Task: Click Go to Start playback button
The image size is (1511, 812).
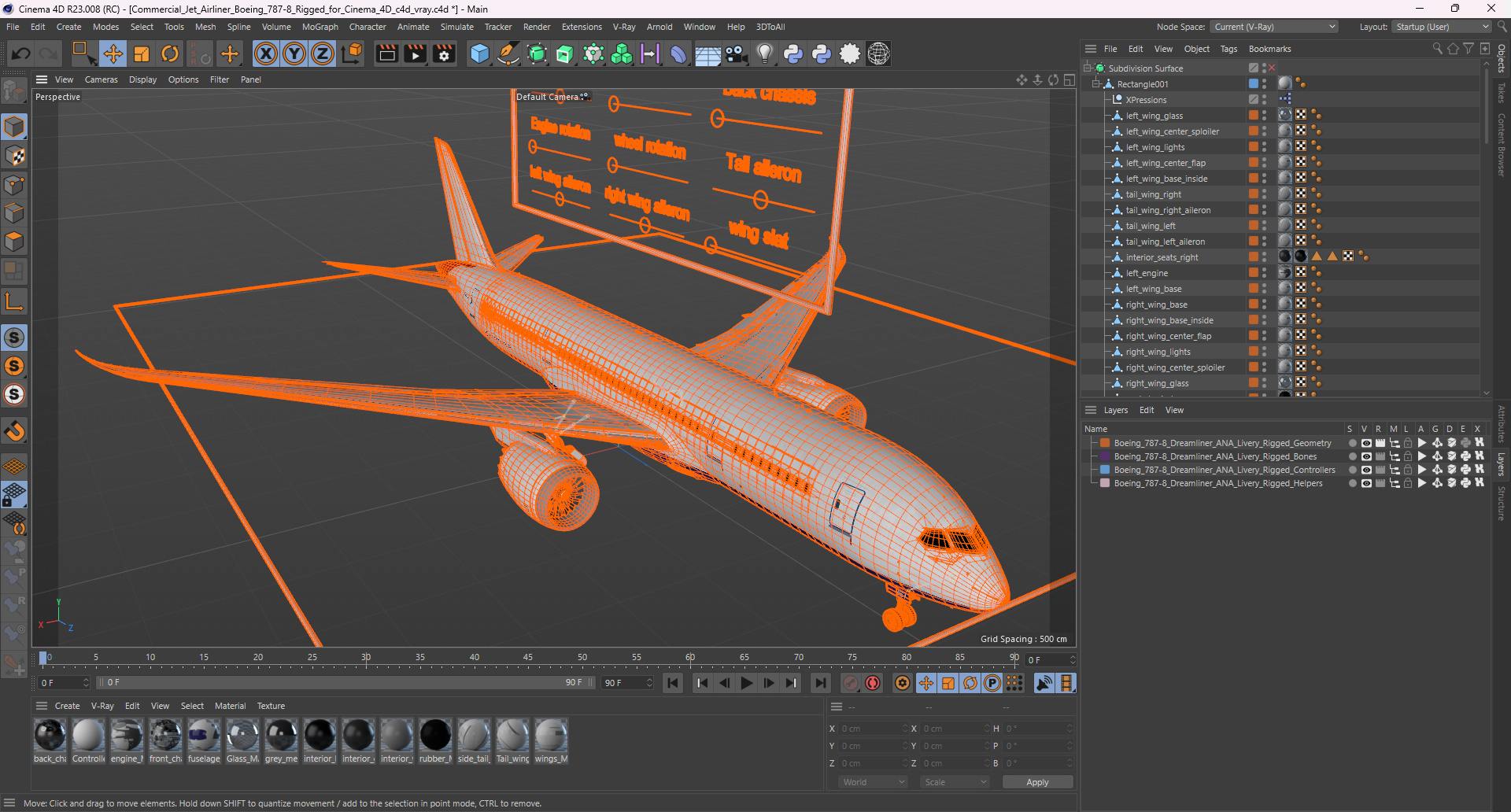Action: 672,683
